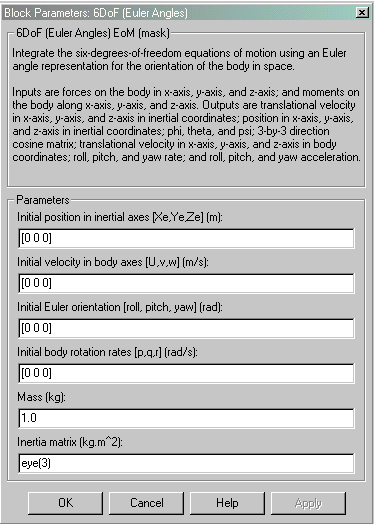The height and width of the screenshot is (524, 374).
Task: Click the paragraph beginning Inputs are forces
Action: coord(186,124)
